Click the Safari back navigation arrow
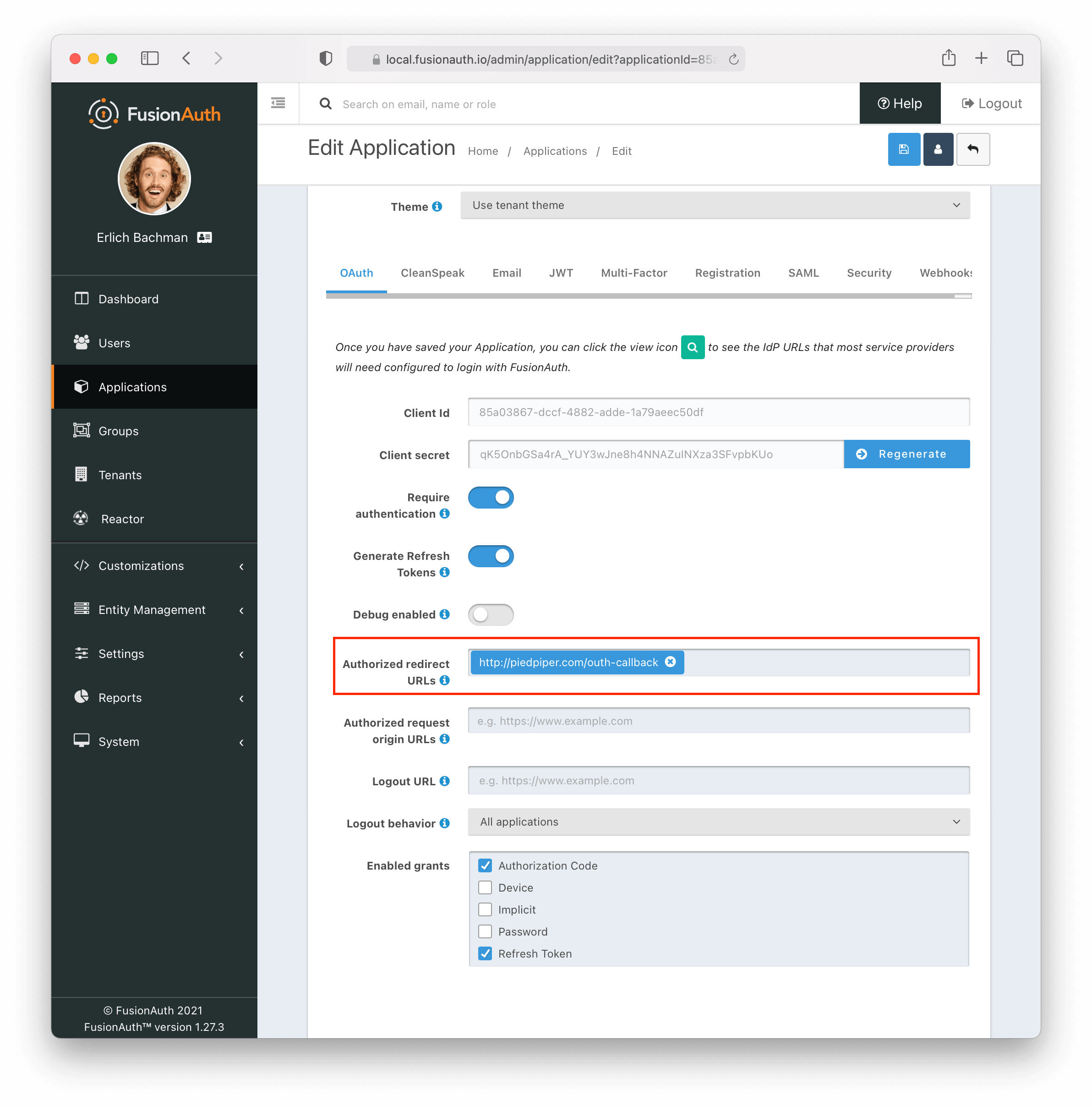The width and height of the screenshot is (1092, 1106). pos(186,58)
